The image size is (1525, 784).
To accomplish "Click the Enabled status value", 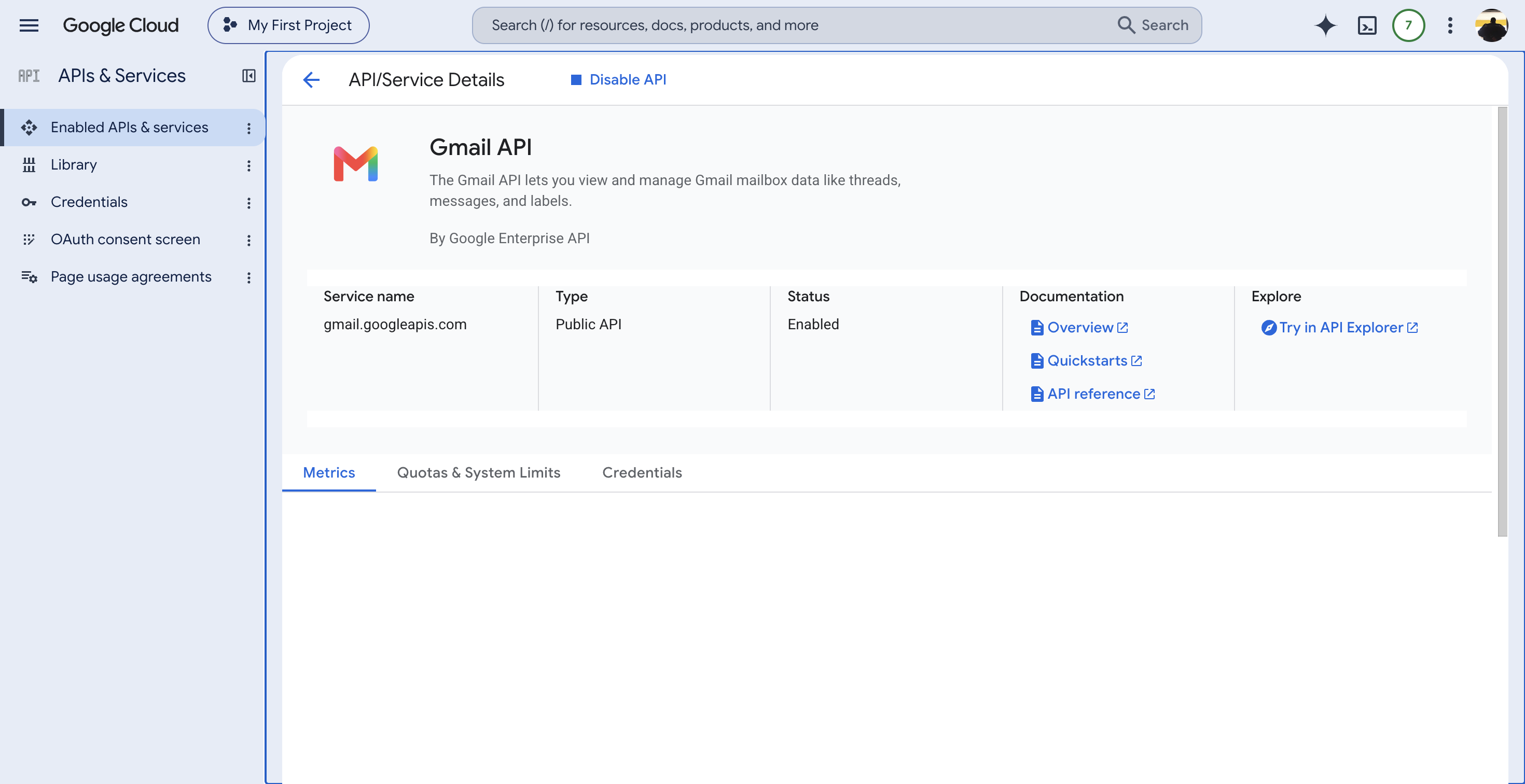I will tap(813, 324).
